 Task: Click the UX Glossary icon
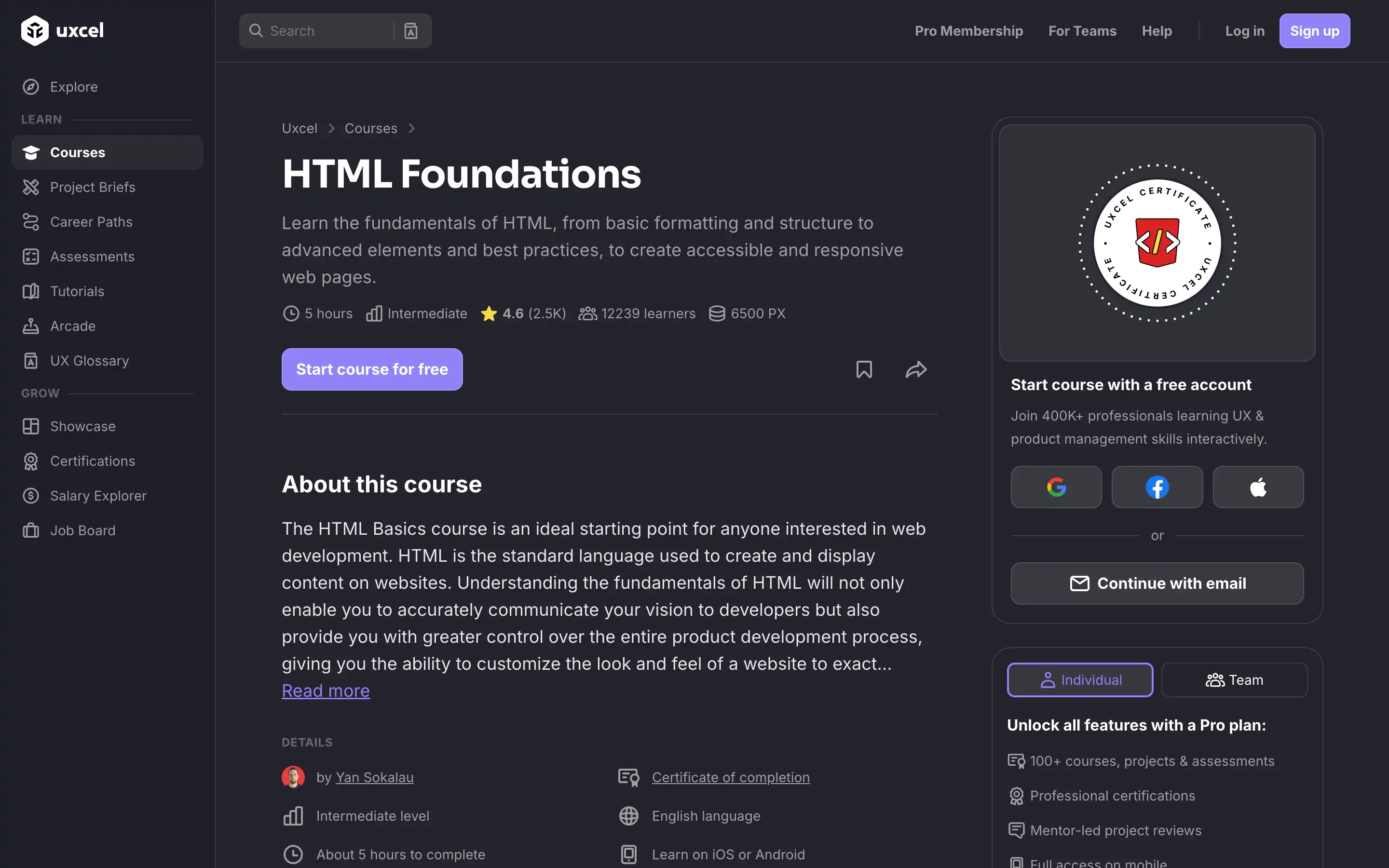31,361
